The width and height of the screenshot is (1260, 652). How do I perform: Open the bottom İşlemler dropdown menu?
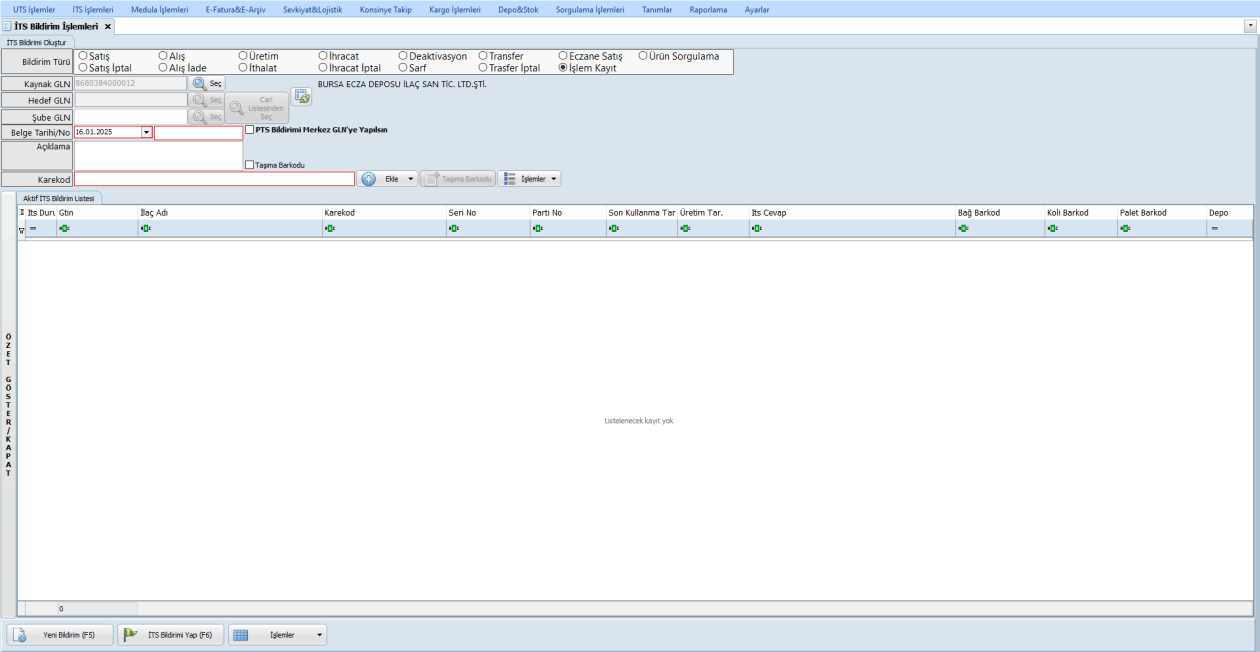coord(277,635)
